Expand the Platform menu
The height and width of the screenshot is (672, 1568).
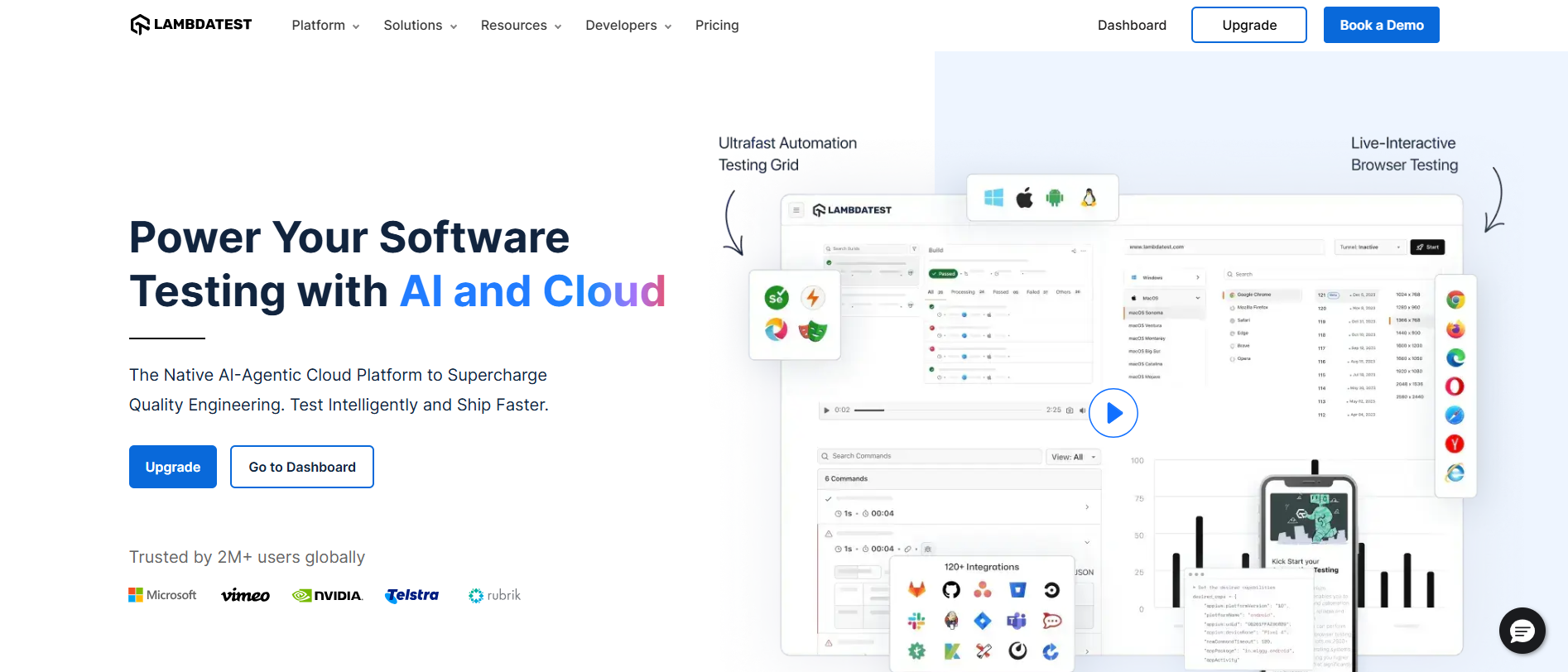pos(325,26)
